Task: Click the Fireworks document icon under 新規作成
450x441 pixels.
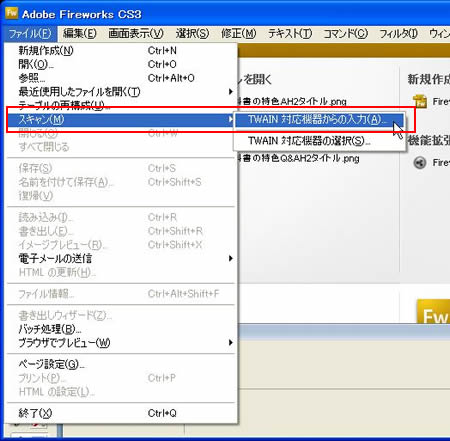Action: (420, 101)
